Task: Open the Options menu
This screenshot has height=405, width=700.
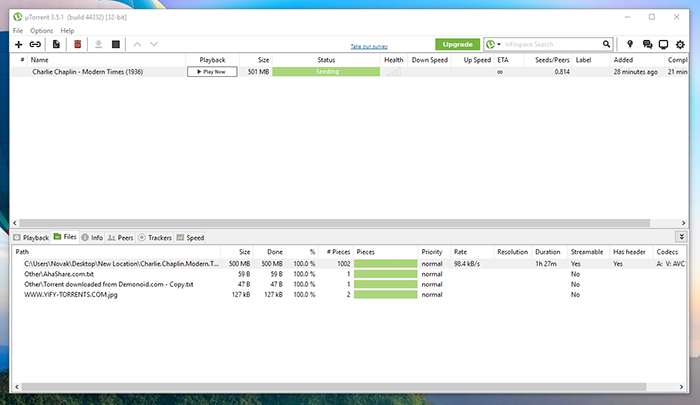Action: [42, 31]
